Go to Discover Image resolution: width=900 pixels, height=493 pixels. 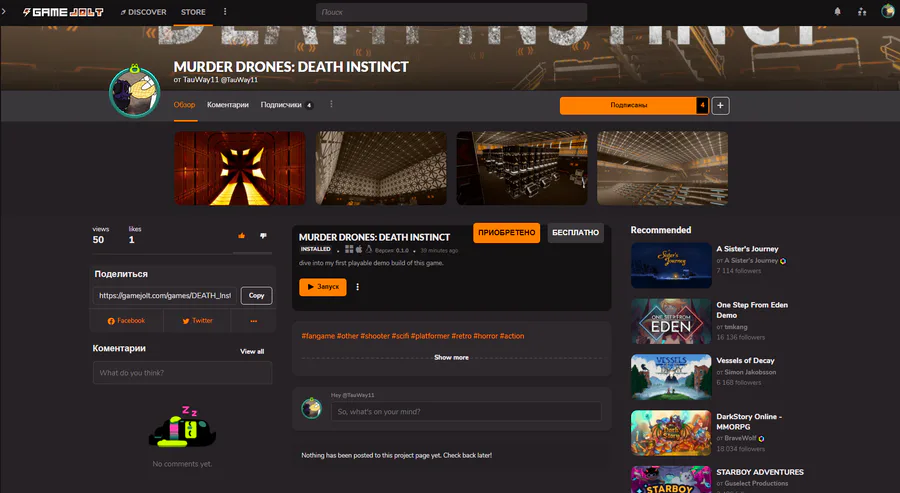(x=143, y=12)
